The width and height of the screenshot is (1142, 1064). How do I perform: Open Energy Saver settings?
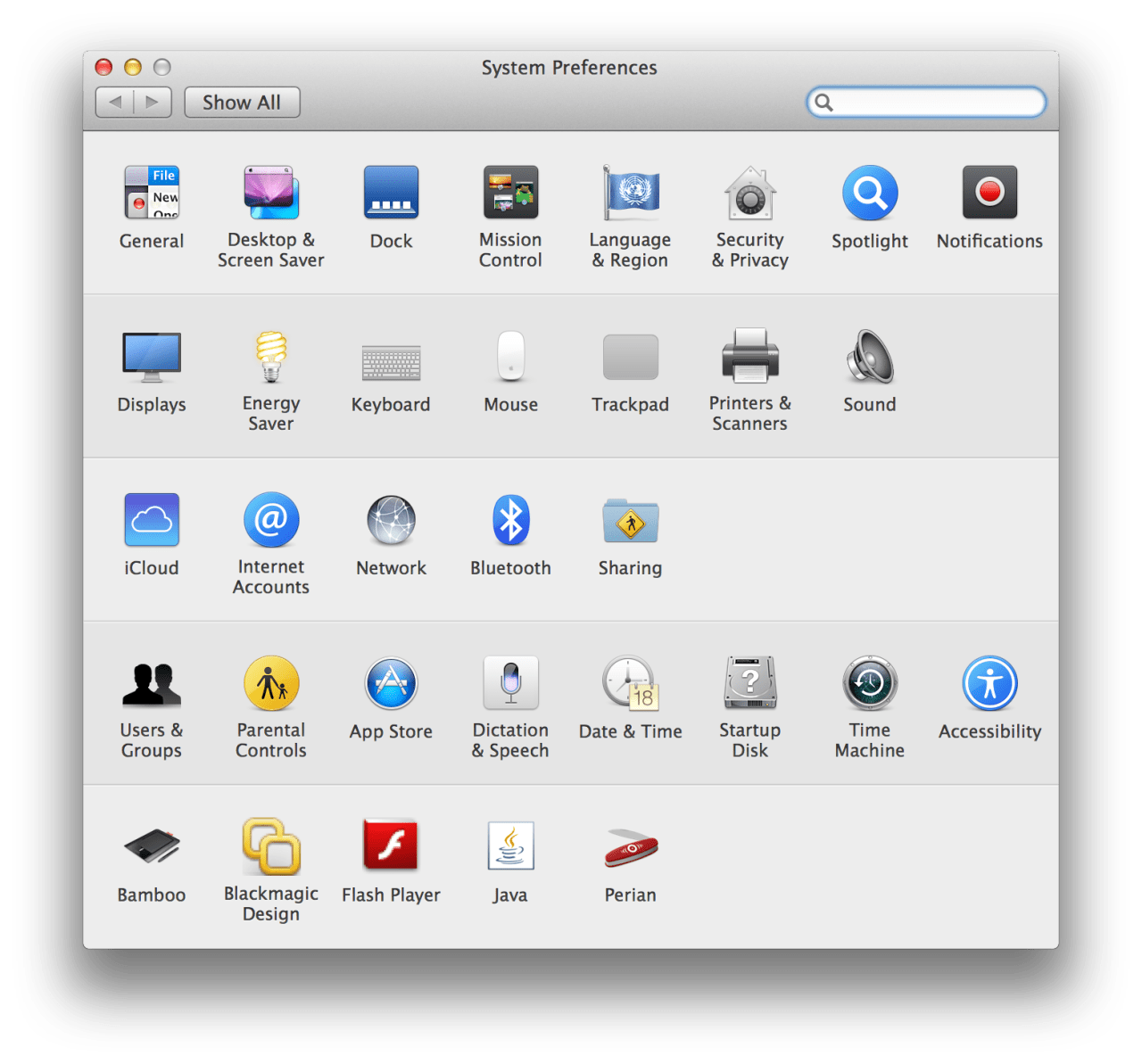271,357
